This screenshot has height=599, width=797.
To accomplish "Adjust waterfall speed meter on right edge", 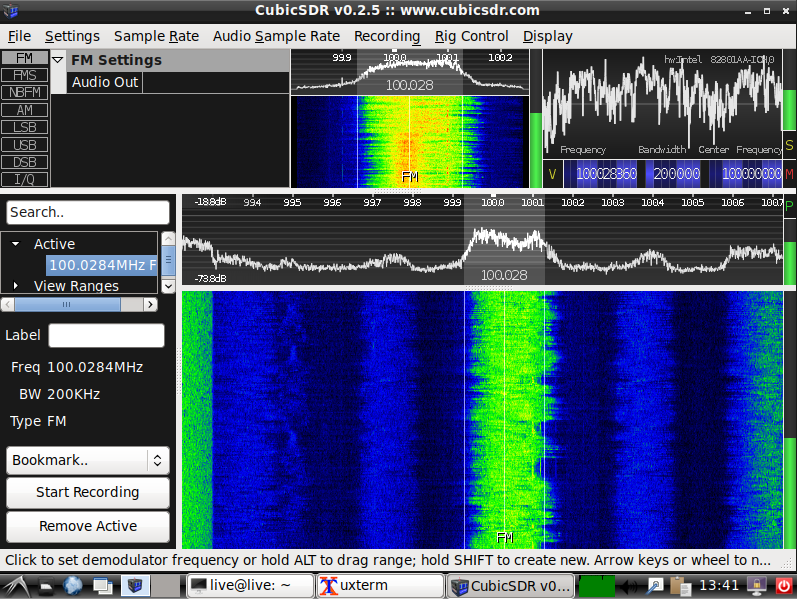I will click(789, 419).
